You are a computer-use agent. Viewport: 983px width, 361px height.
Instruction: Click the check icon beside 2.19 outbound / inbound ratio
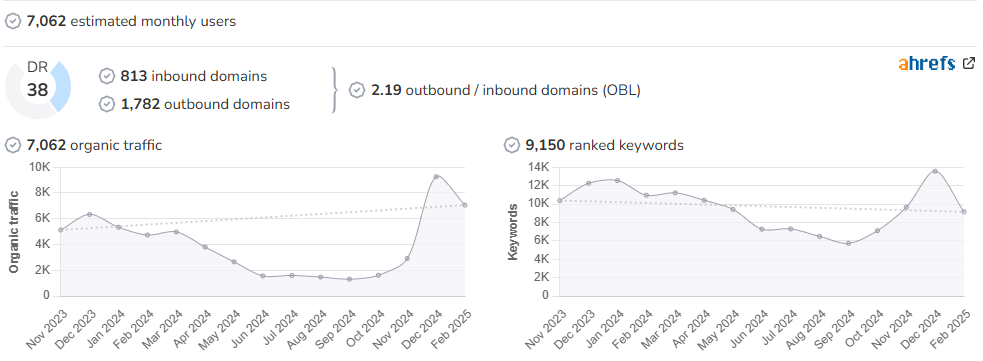click(x=357, y=90)
